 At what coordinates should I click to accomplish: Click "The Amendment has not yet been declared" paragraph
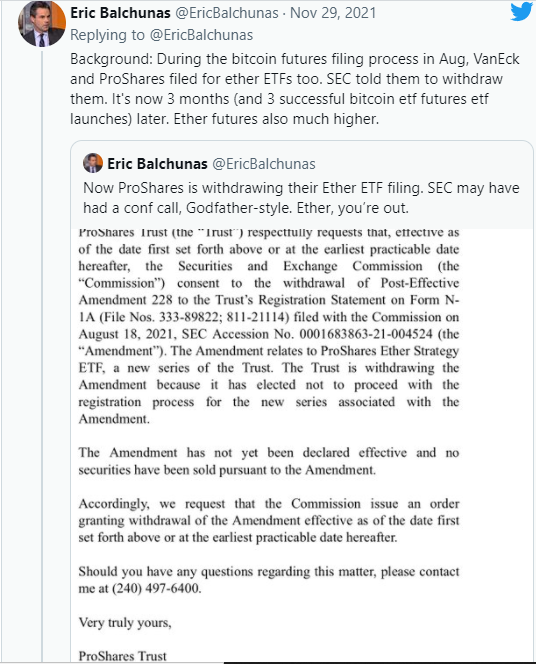coord(269,461)
